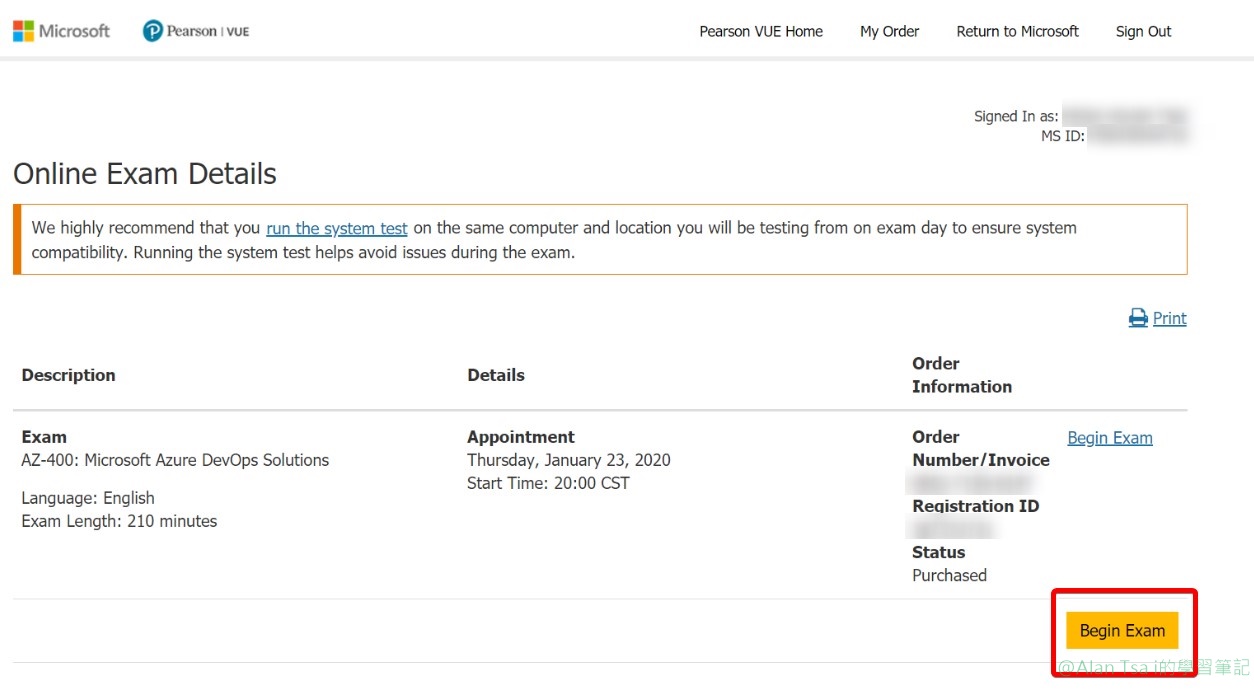
Task: Click the Order Information column header
Action: tap(961, 375)
